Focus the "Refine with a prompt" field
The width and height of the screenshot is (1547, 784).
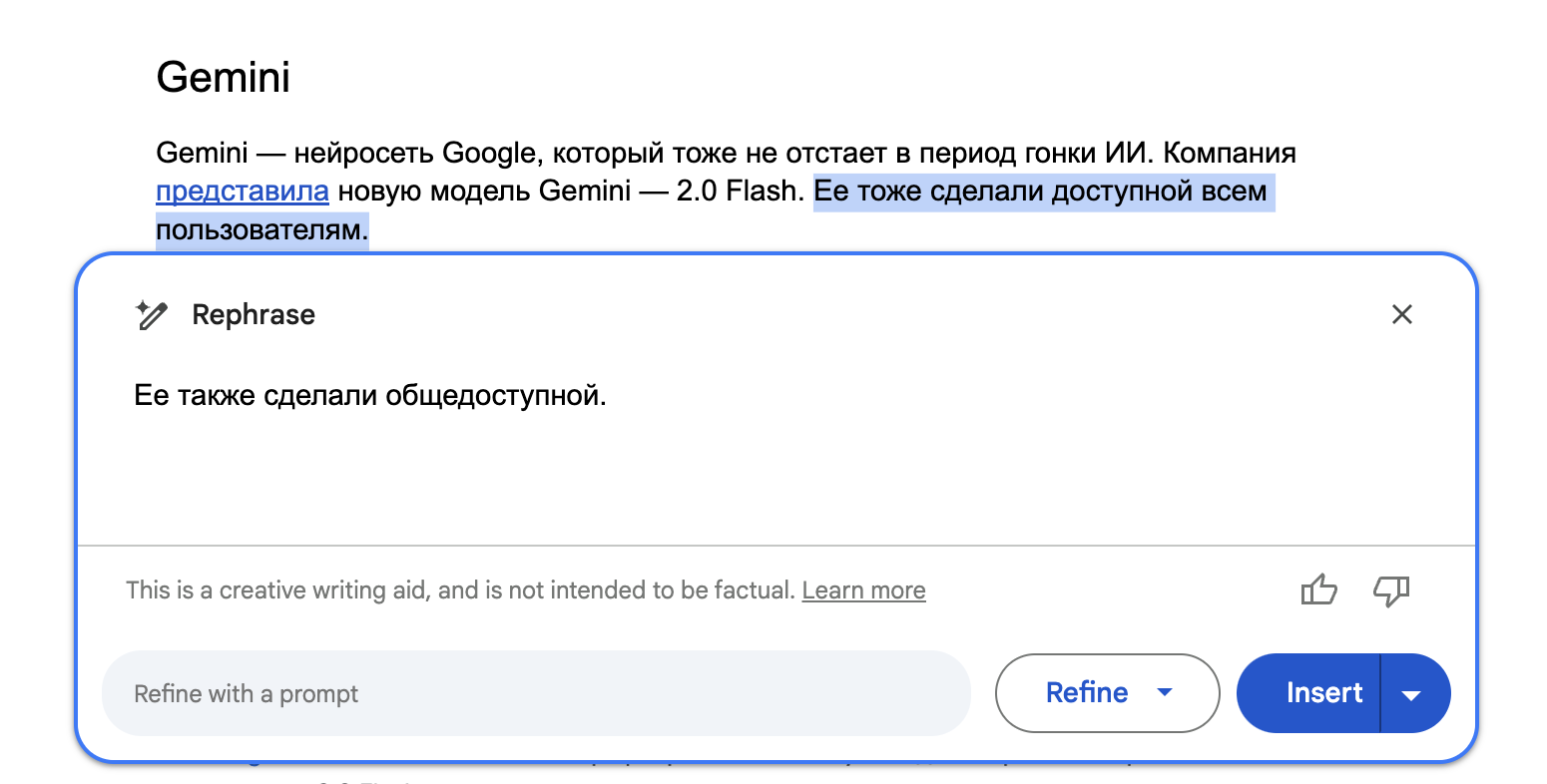click(535, 693)
